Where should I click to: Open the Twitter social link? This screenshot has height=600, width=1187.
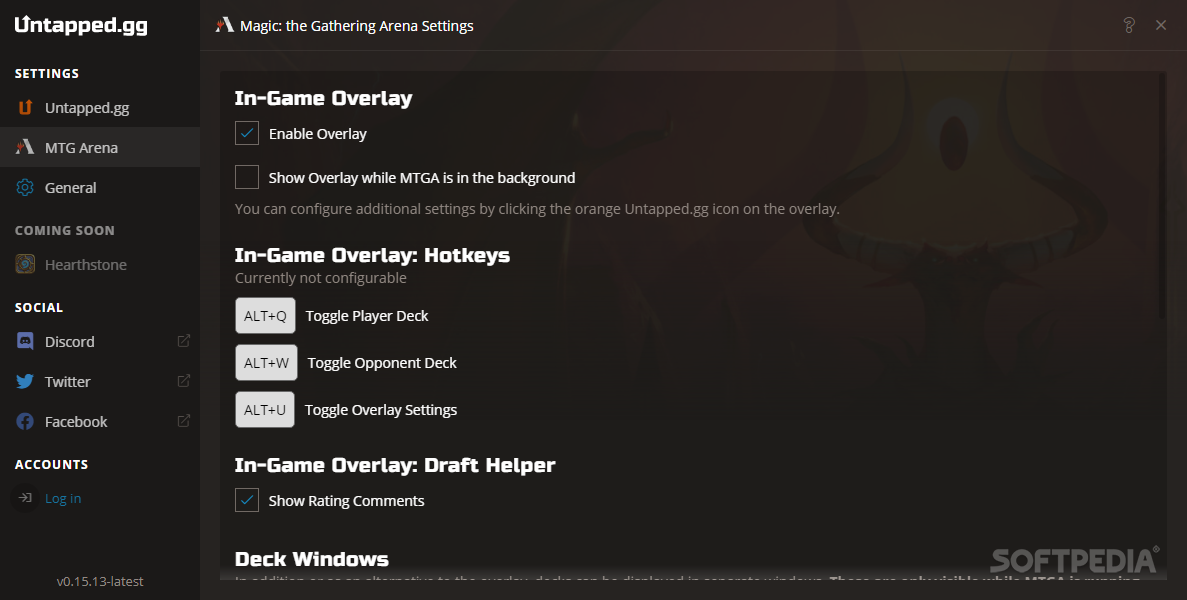pos(100,381)
